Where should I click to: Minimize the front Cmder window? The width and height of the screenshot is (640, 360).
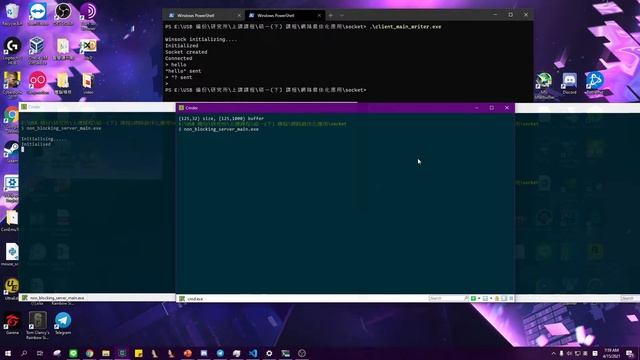tap(476, 108)
